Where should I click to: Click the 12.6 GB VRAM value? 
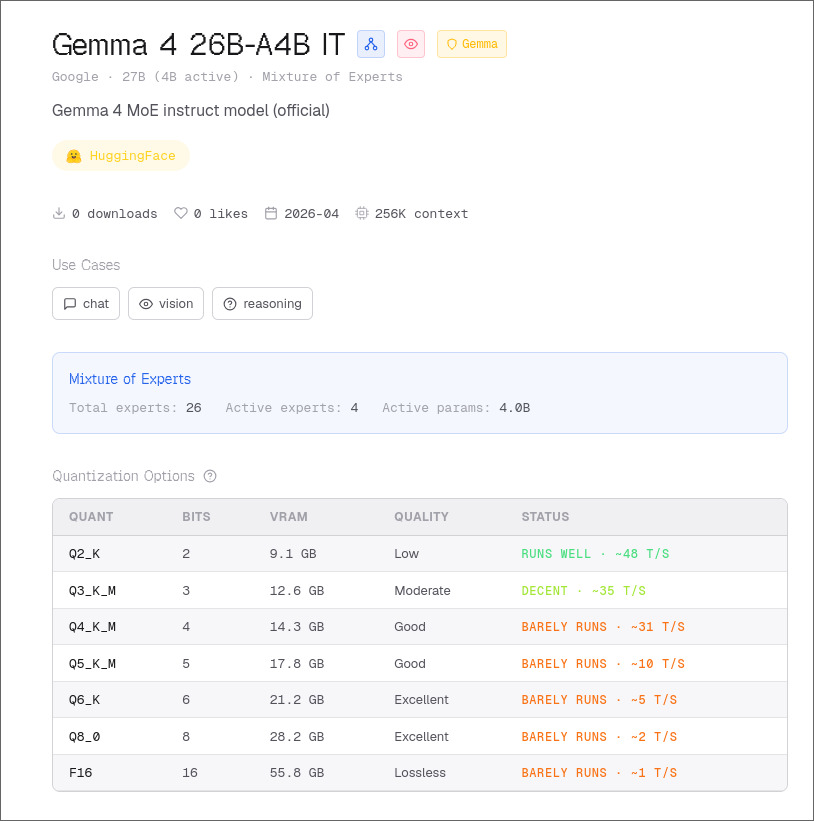click(x=297, y=591)
